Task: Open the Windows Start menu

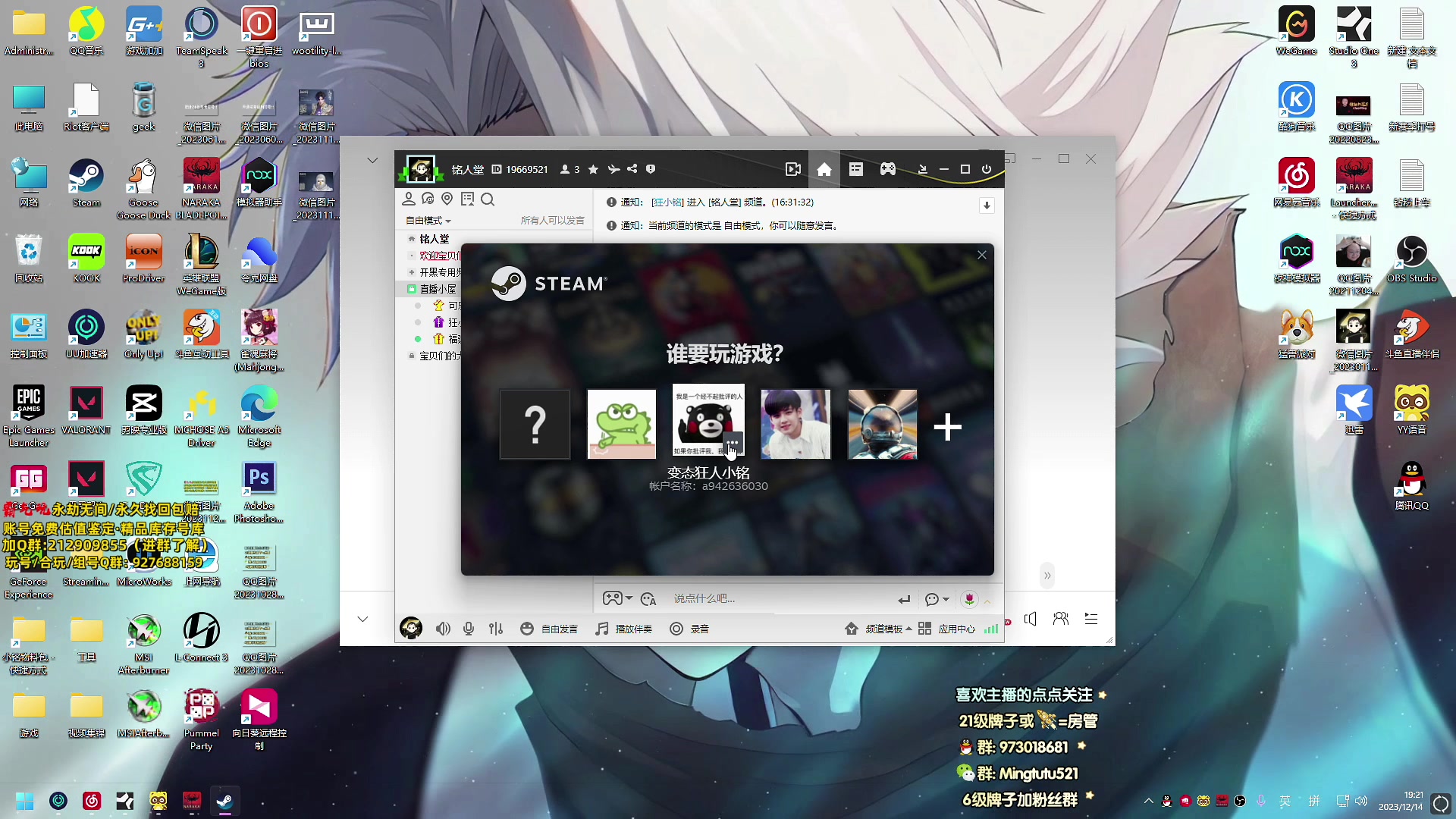Action: (25, 801)
